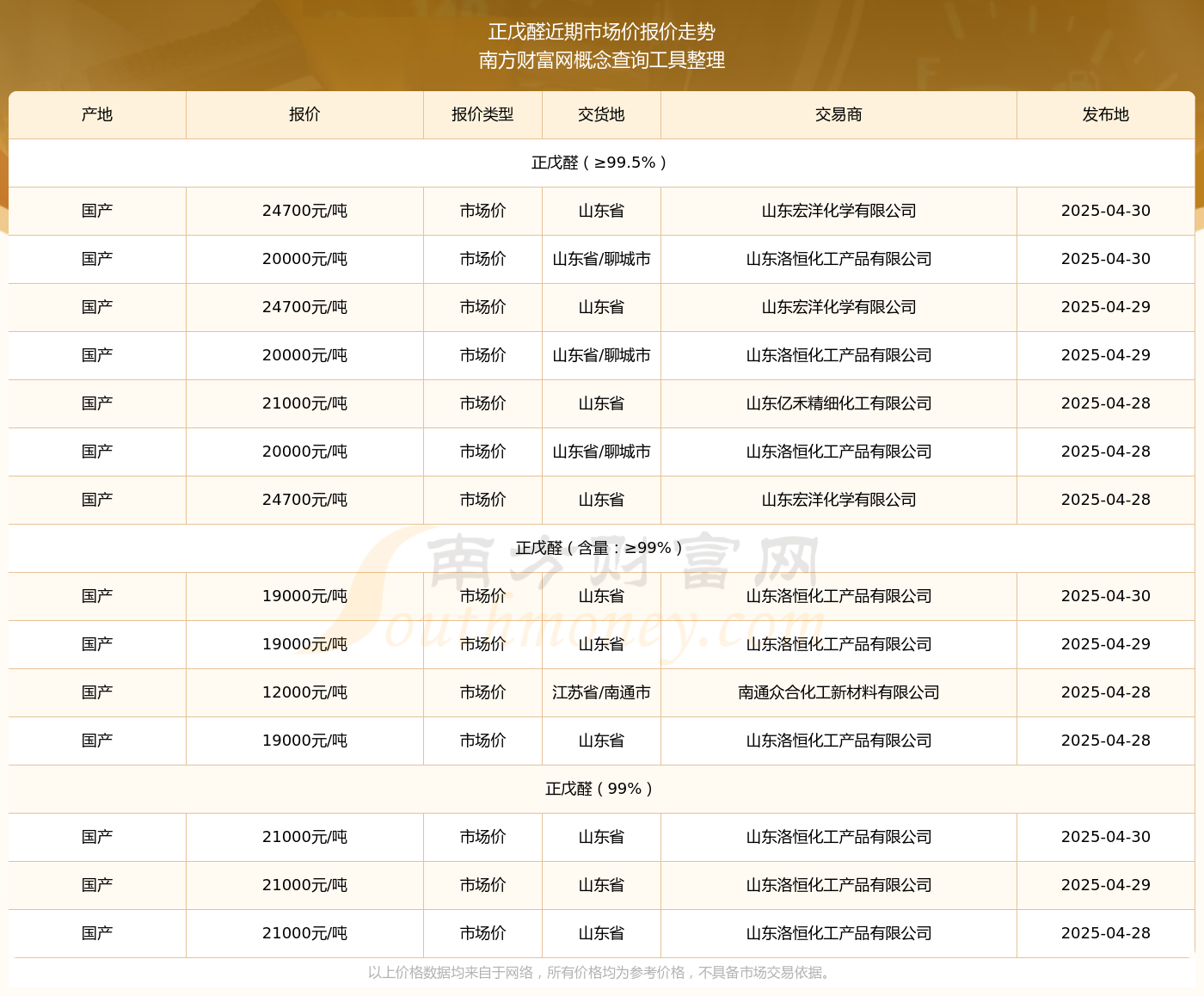1204x996 pixels.
Task: Select the 交易商 column header
Action: point(838,115)
